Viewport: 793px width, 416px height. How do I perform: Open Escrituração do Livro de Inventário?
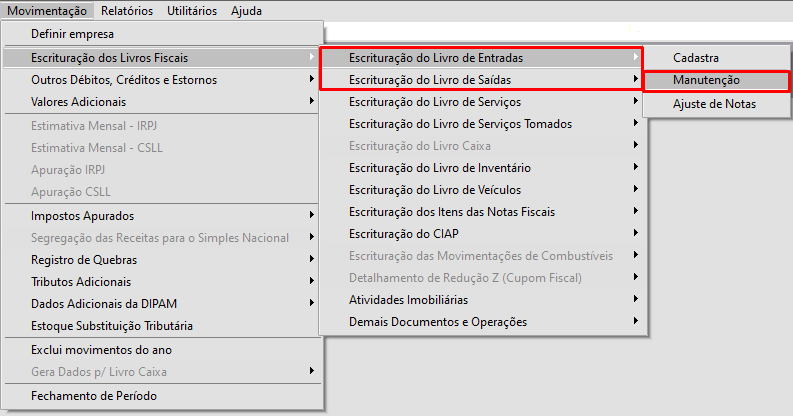pos(483,168)
